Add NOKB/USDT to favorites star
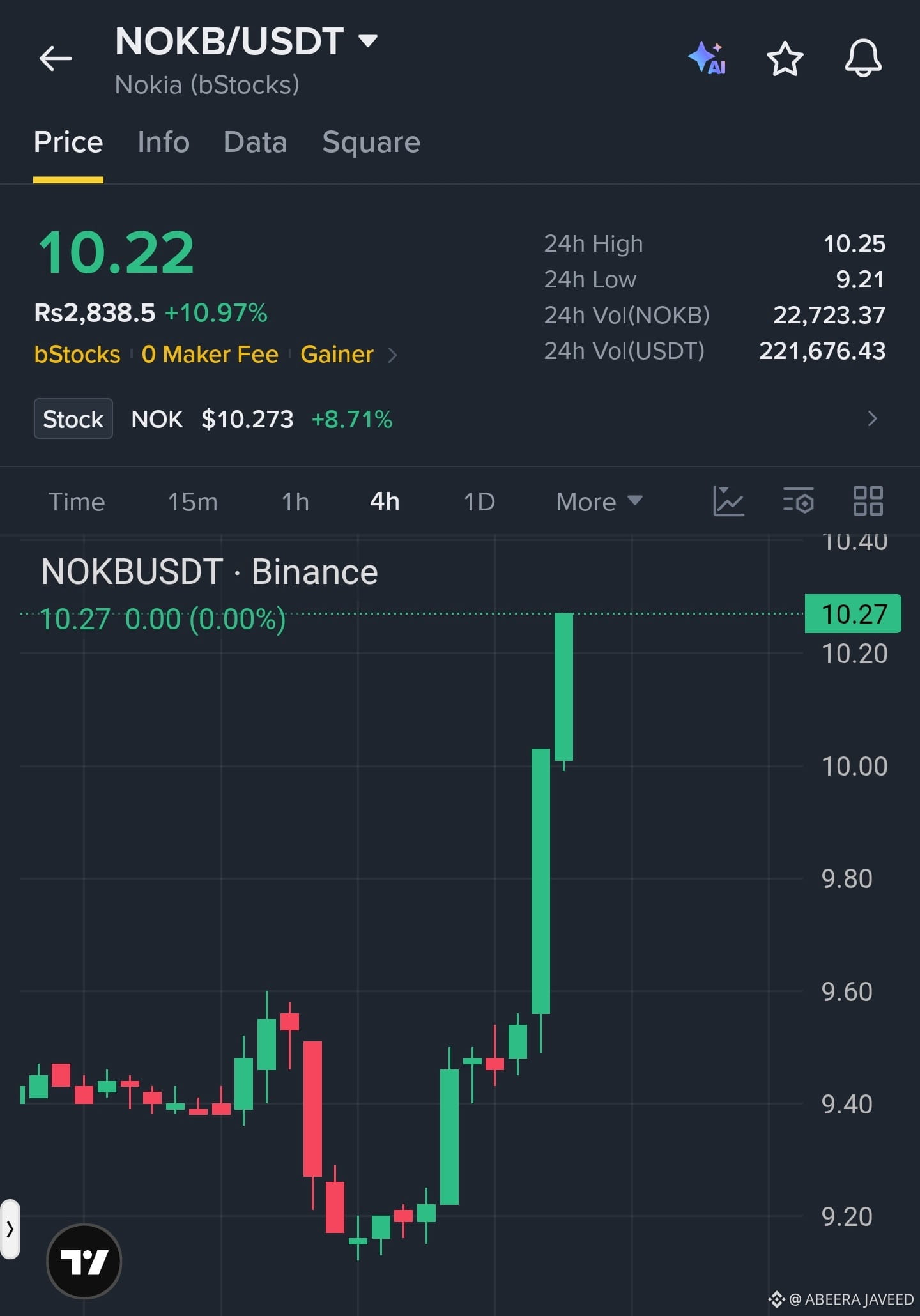Image resolution: width=920 pixels, height=1316 pixels. click(785, 59)
